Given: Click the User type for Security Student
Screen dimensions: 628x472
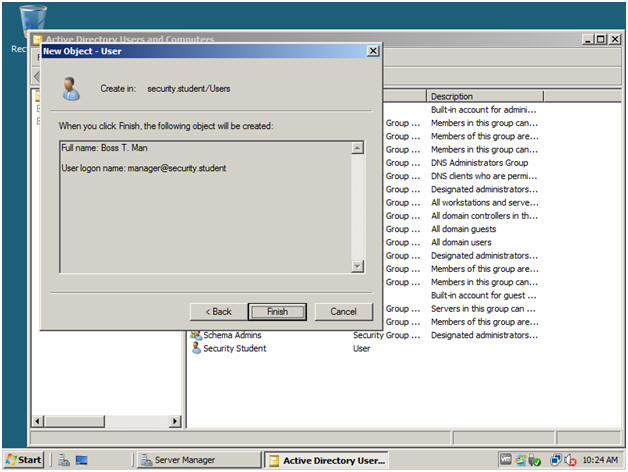Looking at the screenshot, I should 361,349.
